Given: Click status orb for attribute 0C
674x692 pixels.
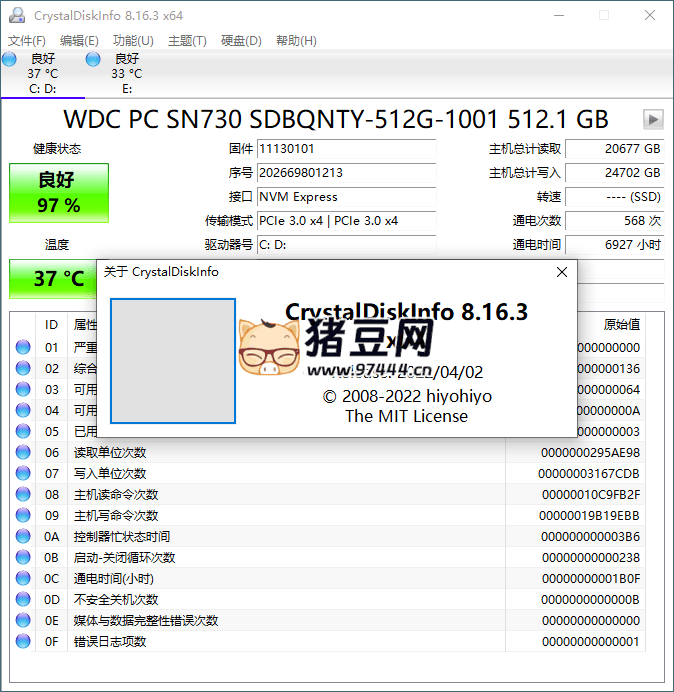Looking at the screenshot, I should click(23, 579).
